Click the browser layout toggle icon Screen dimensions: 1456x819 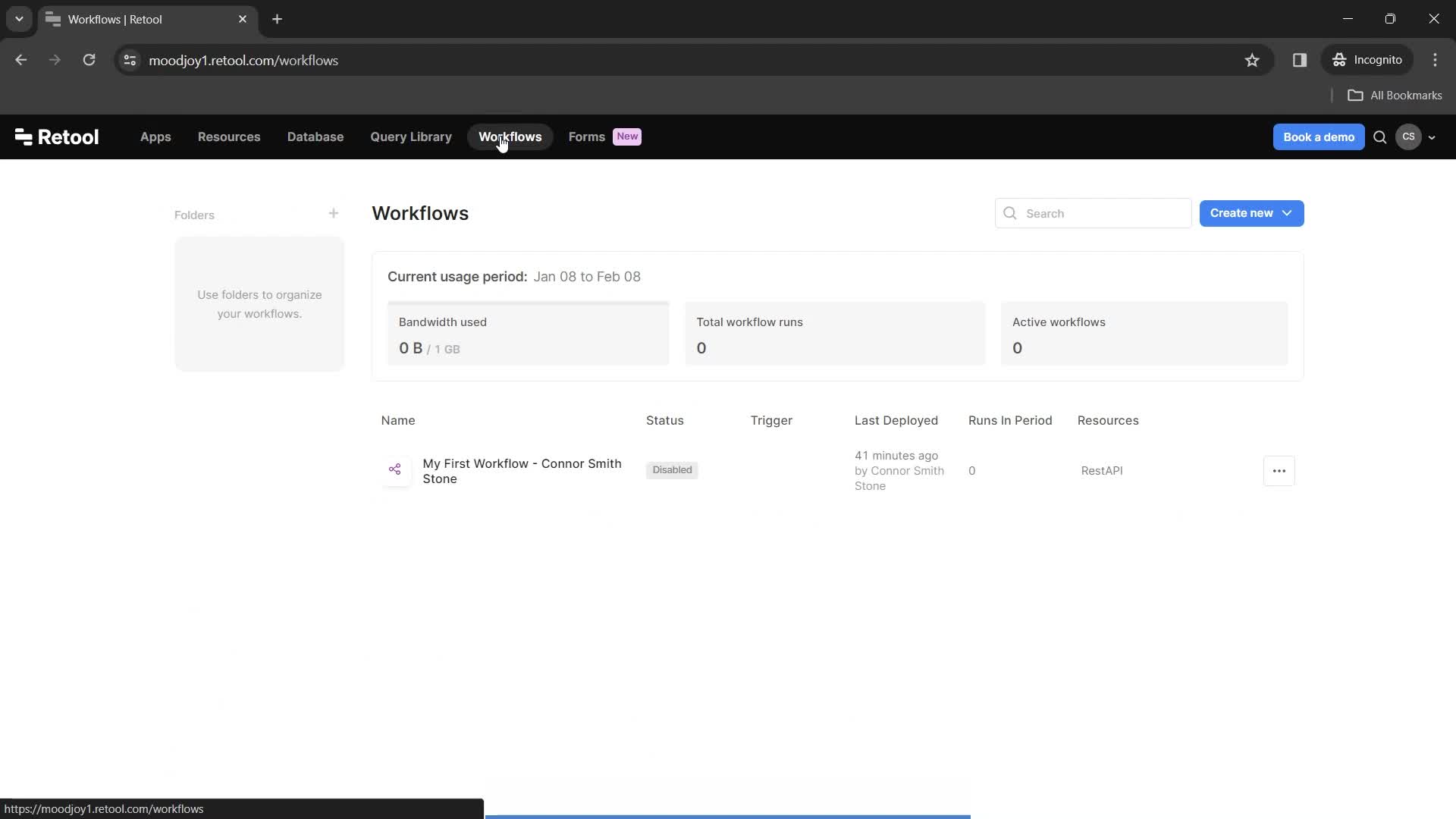point(1299,60)
